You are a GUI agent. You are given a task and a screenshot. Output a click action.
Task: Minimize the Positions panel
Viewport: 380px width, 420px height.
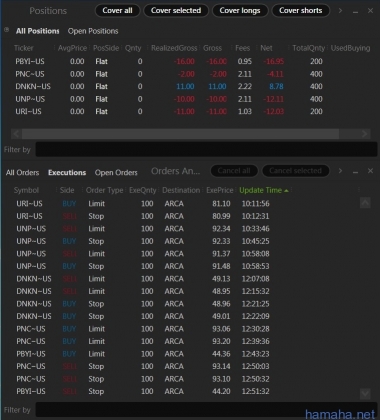[355, 11]
